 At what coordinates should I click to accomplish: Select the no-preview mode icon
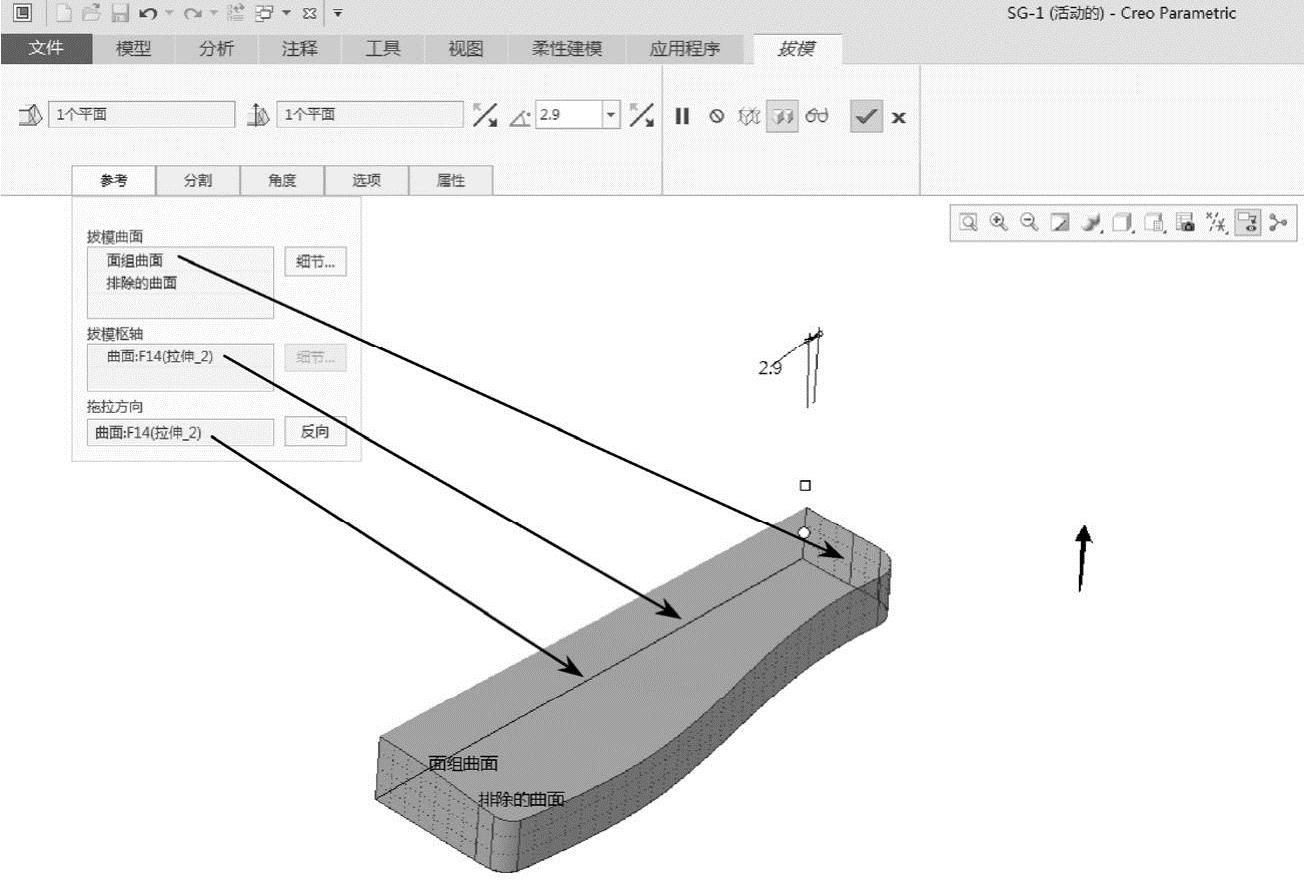tap(716, 116)
